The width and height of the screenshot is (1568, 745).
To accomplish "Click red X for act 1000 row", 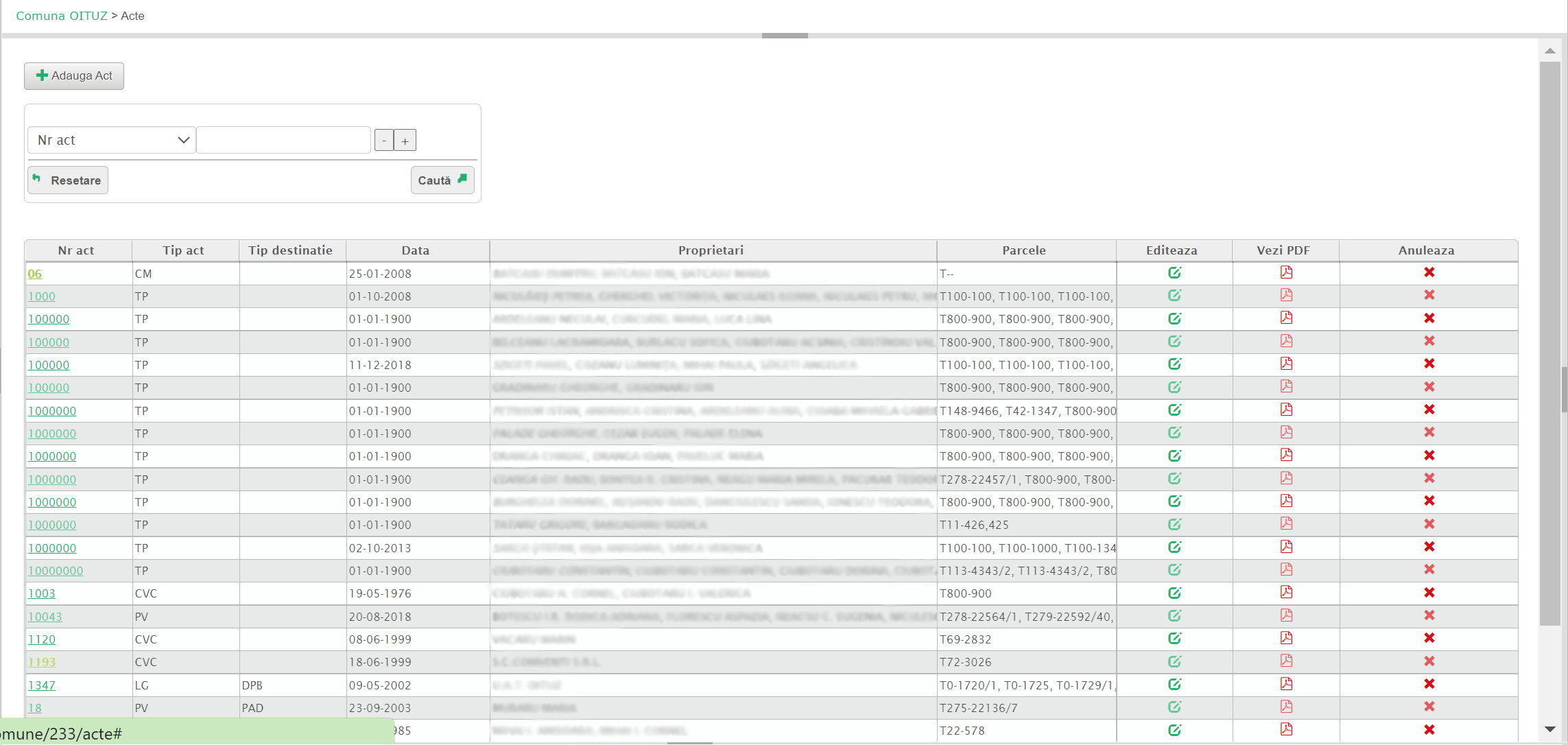I will (x=1429, y=296).
